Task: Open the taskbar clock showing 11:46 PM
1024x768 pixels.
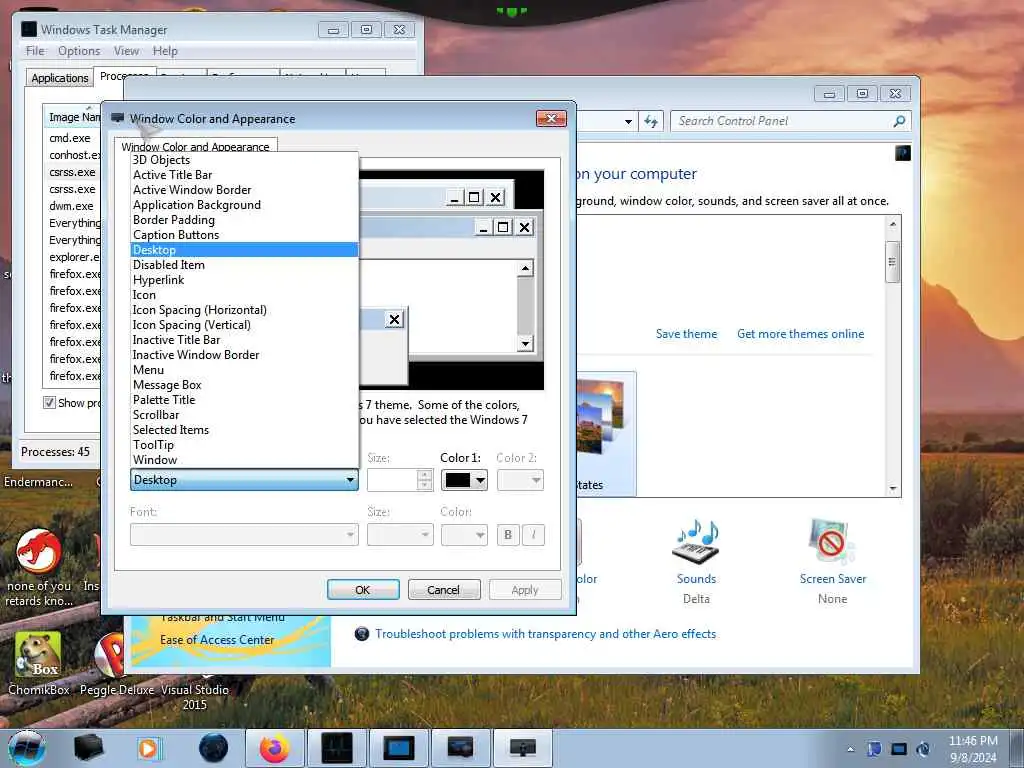Action: pyautogui.click(x=973, y=748)
